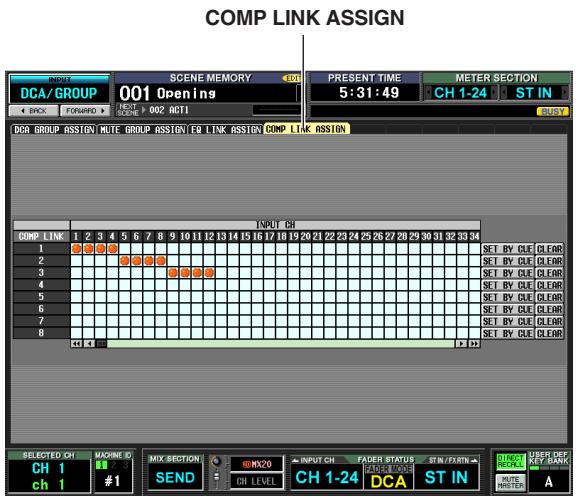Toggle comp link 1 for input channel 4
This screenshot has width=576, height=498.
pyautogui.click(x=112, y=249)
